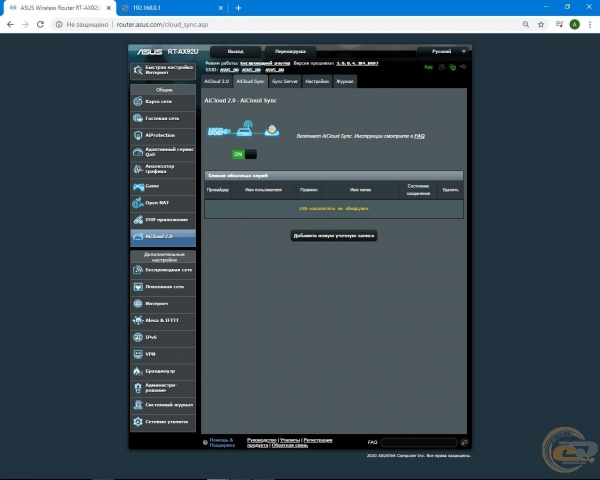Open Adaptive QoS gauge icon in sidebar

[x=138, y=152]
